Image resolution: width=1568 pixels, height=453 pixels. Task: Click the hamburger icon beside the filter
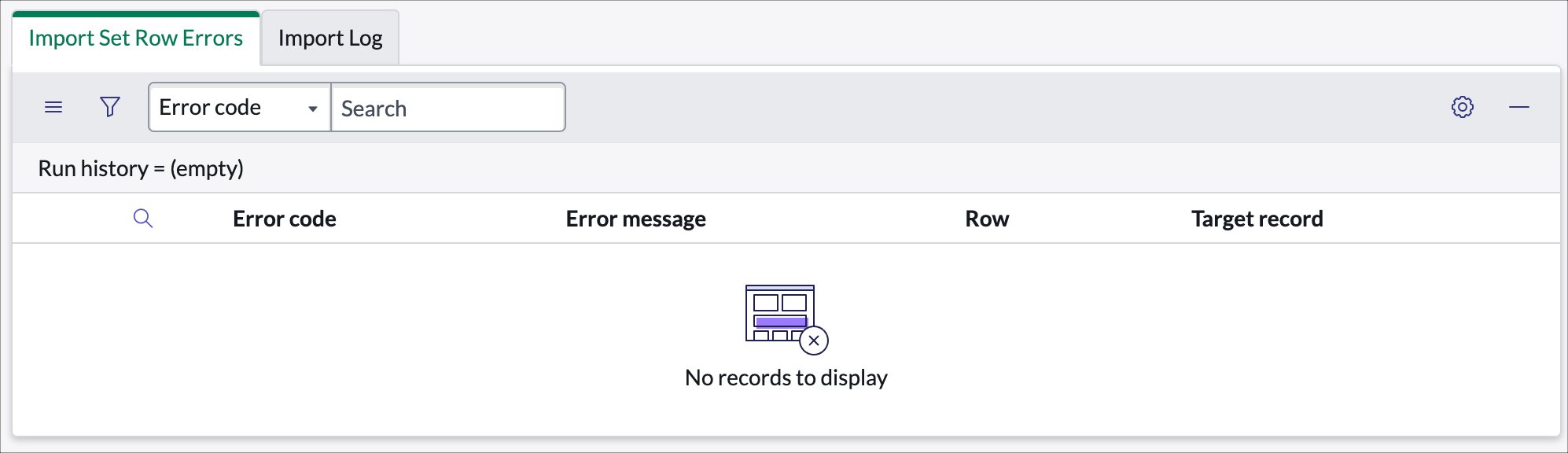(x=53, y=107)
